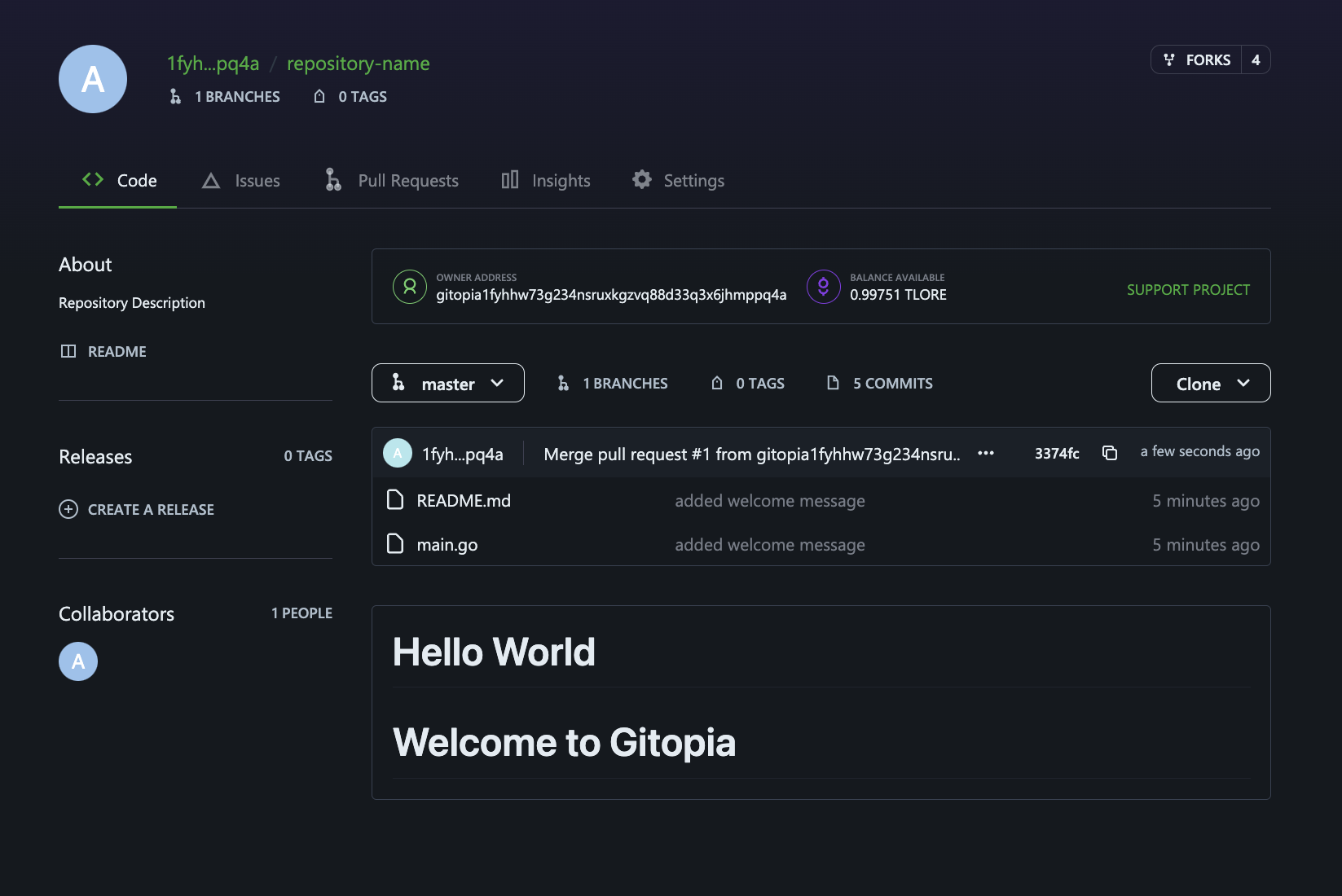Image resolution: width=1342 pixels, height=896 pixels.
Task: Open the Settings tab
Action: (x=678, y=181)
